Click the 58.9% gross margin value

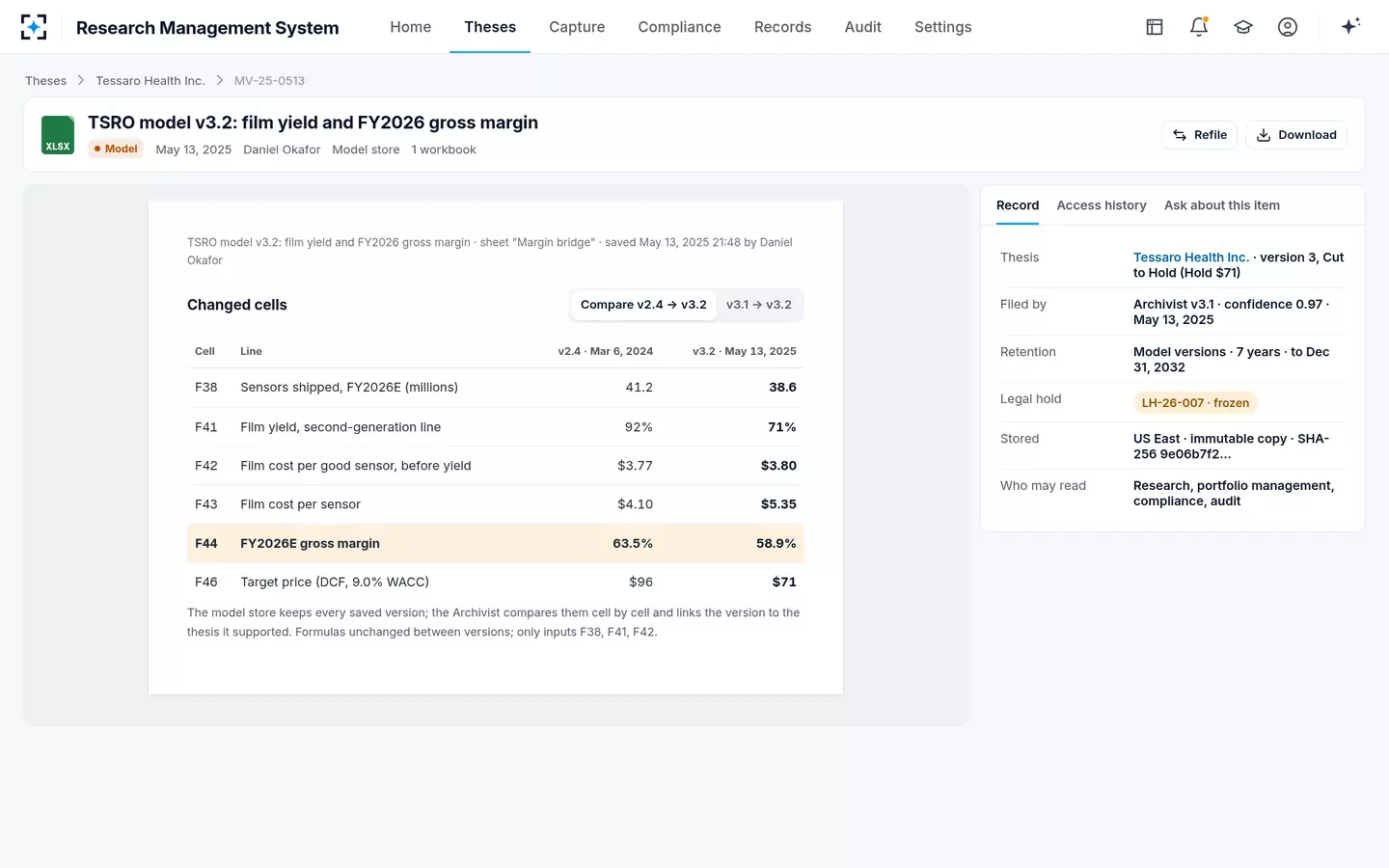pos(776,543)
